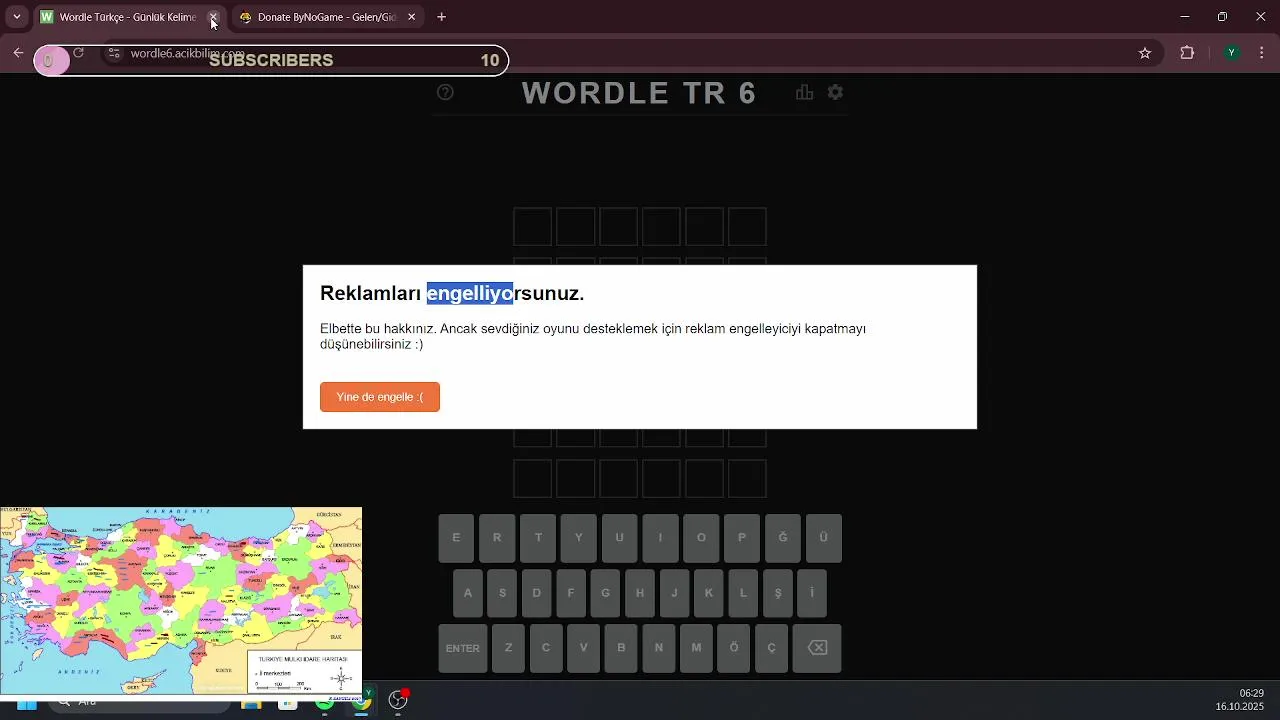Tap the P key on the keyboard

pyautogui.click(x=742, y=538)
